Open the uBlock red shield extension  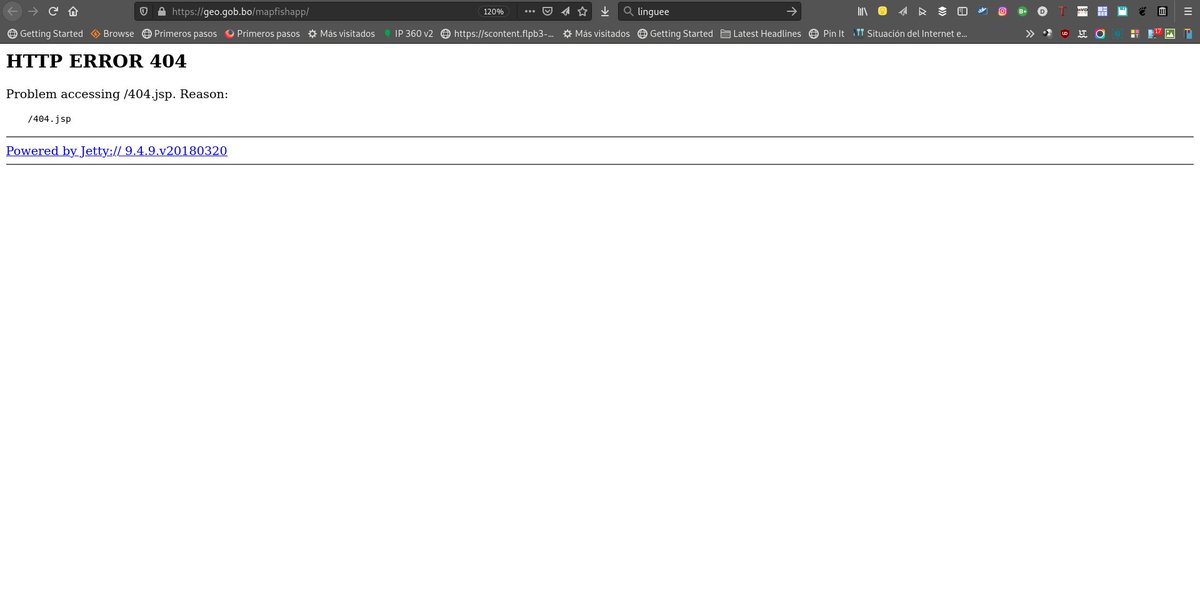(x=1065, y=33)
